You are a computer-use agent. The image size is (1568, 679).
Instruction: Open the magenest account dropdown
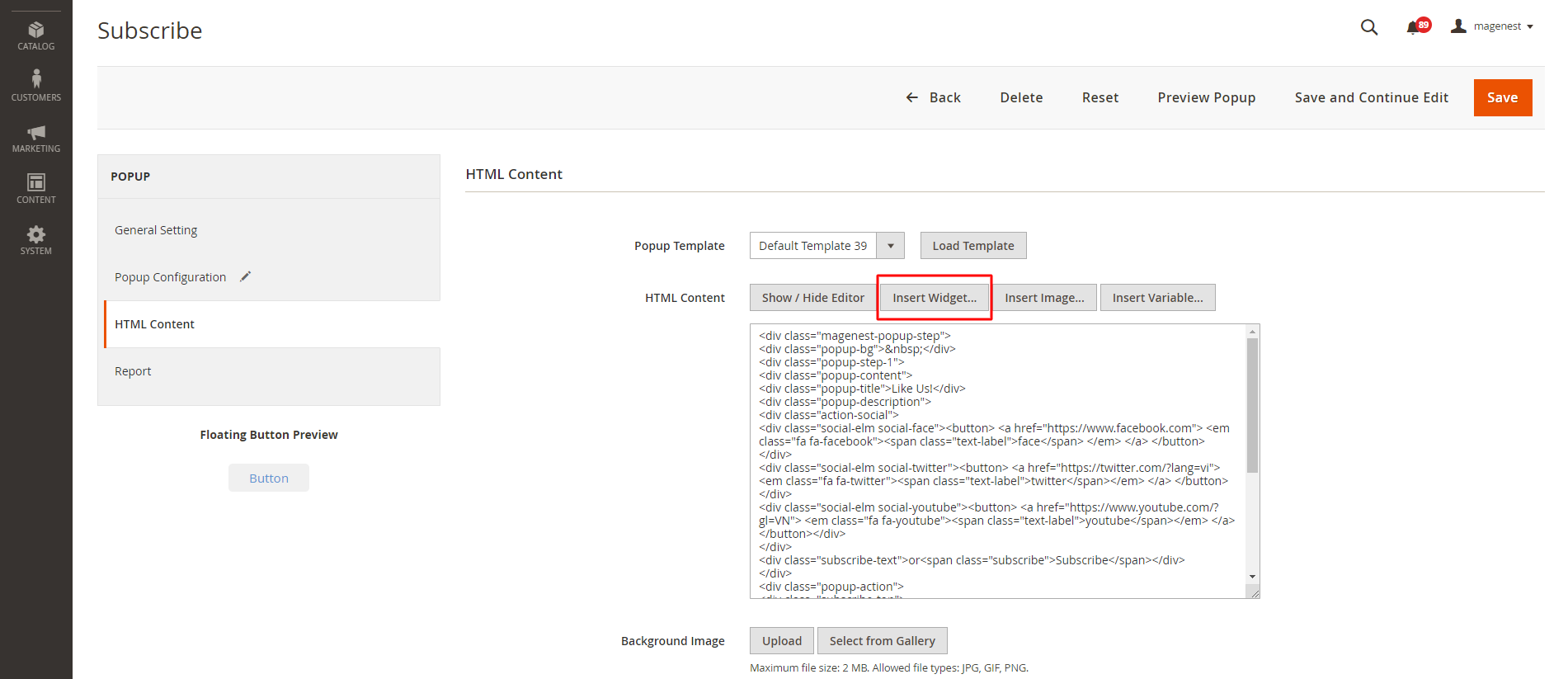click(1494, 26)
